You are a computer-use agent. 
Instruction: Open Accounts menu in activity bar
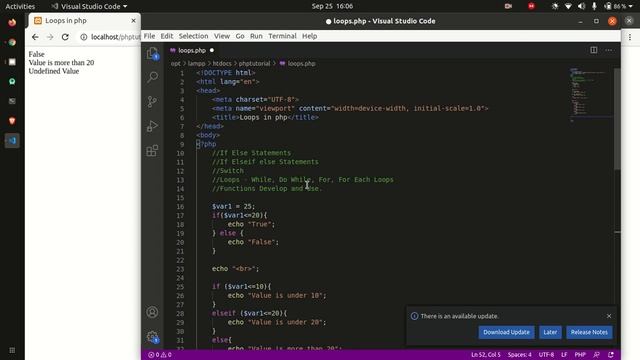152,312
